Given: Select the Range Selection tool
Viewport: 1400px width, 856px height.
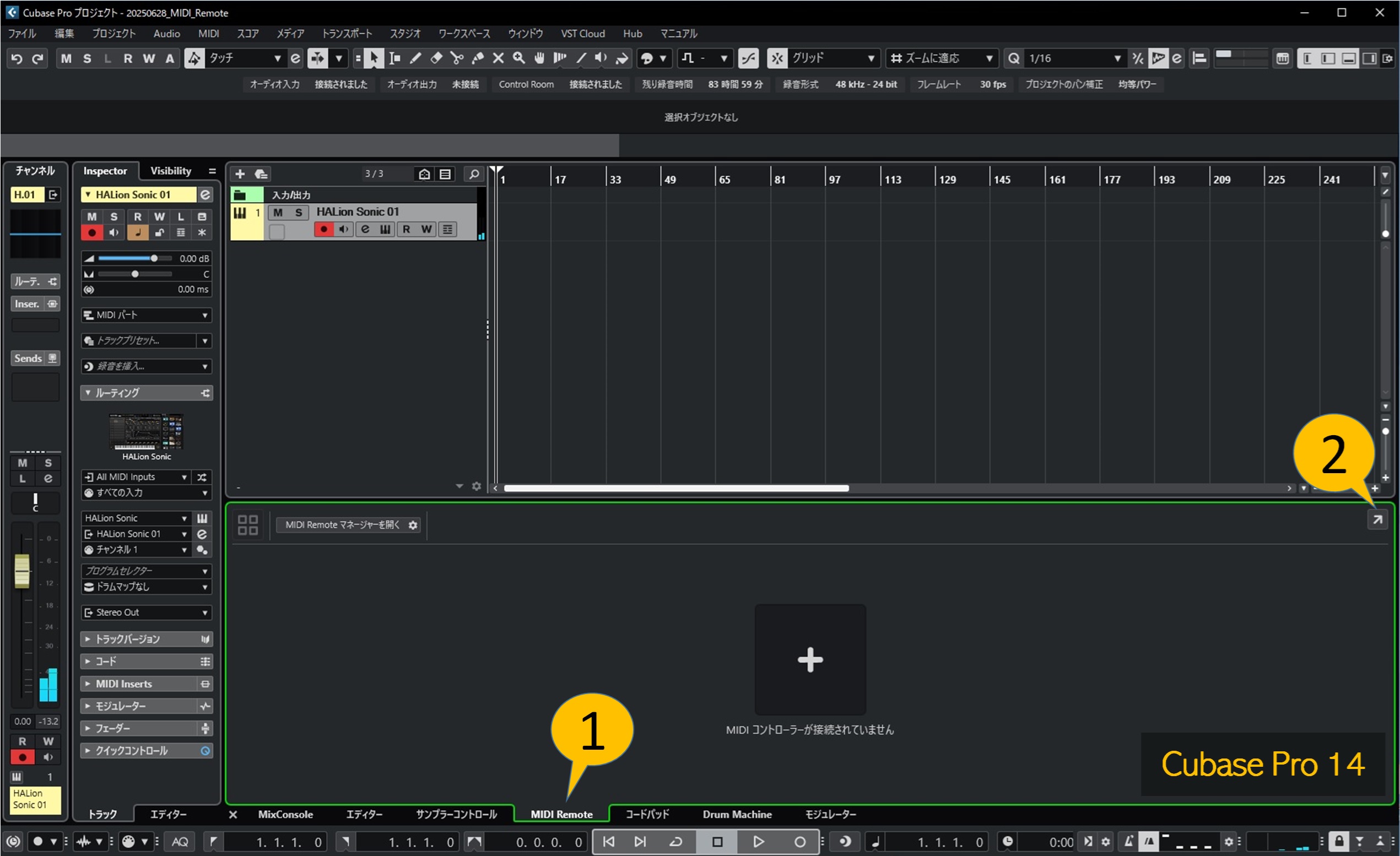Looking at the screenshot, I should point(394,58).
